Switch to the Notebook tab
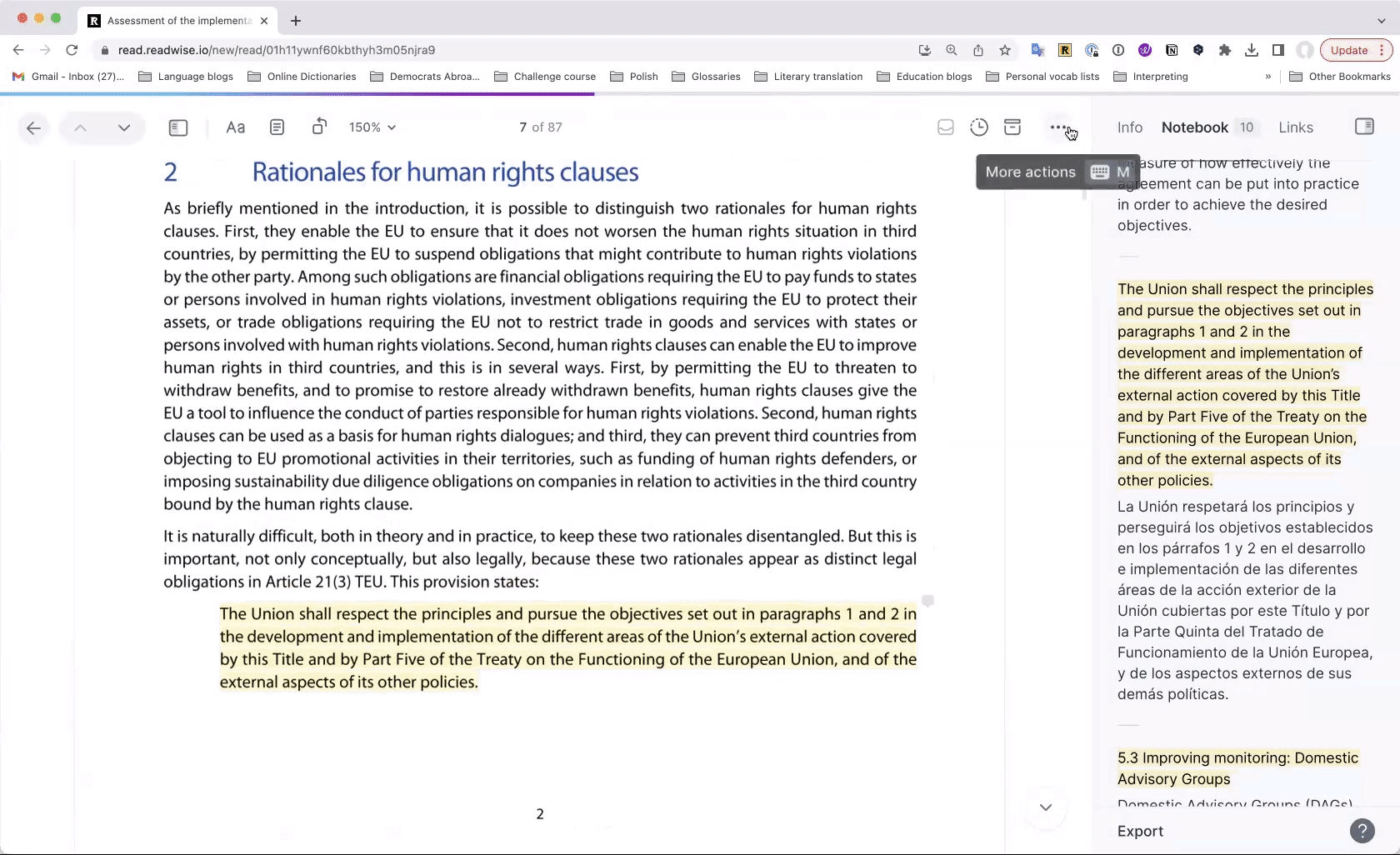This screenshot has width=1400, height=855. 1195,127
